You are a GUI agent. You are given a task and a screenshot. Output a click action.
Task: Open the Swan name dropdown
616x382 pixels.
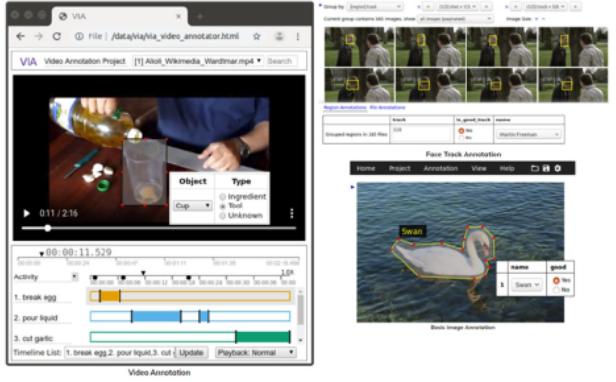(526, 285)
